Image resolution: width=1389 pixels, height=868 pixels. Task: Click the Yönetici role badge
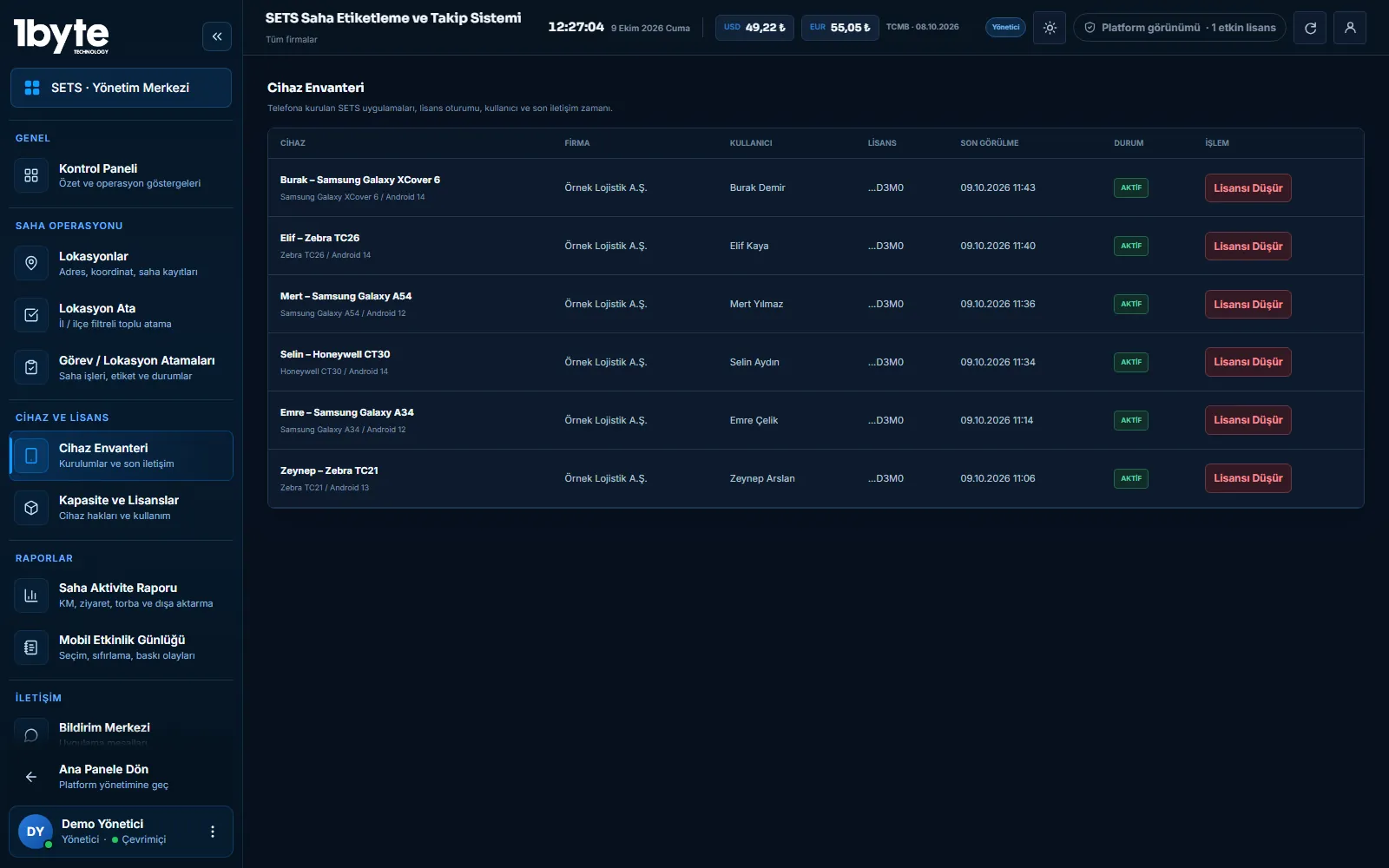[1005, 28]
